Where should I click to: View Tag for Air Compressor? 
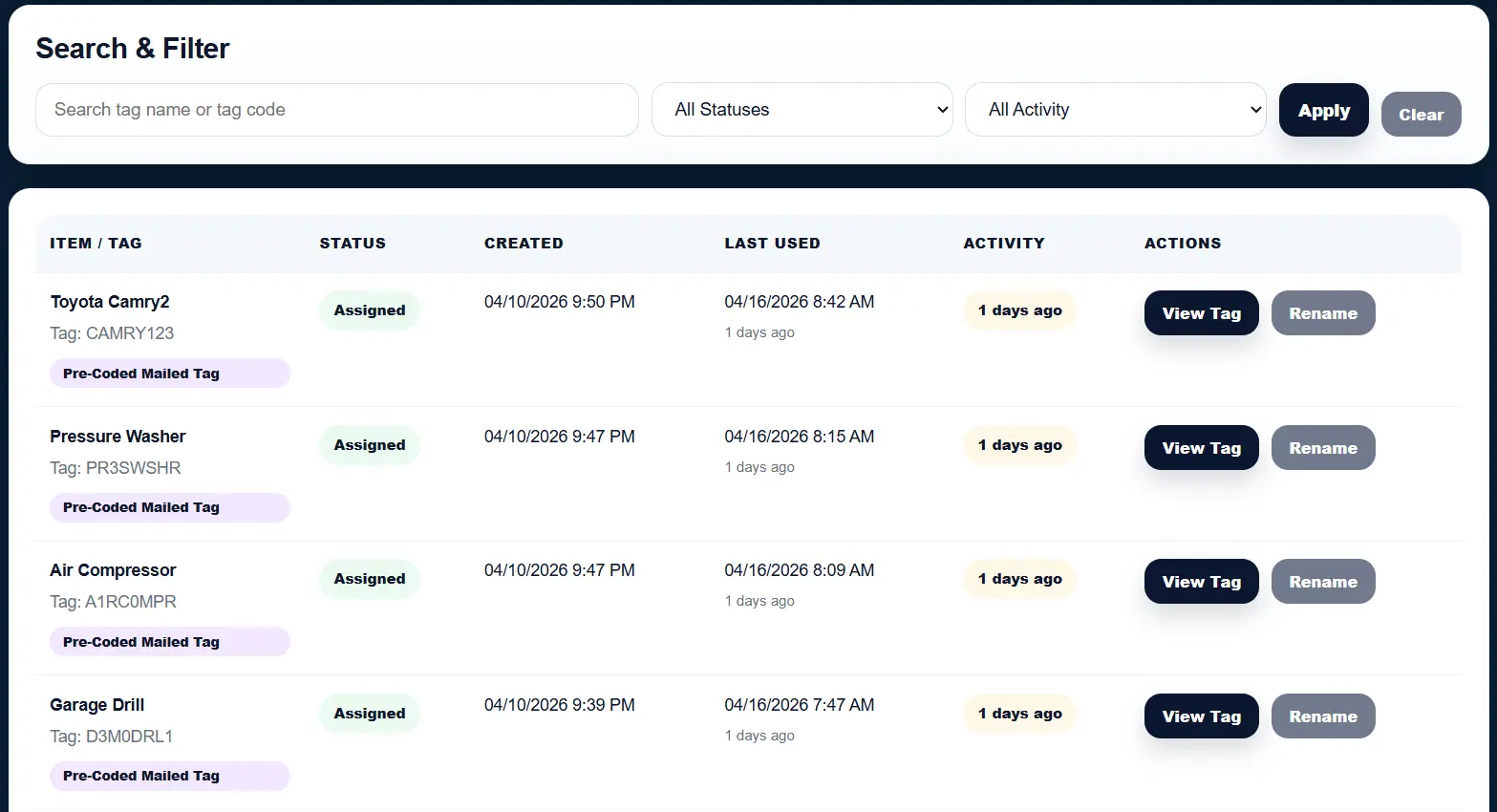point(1201,581)
